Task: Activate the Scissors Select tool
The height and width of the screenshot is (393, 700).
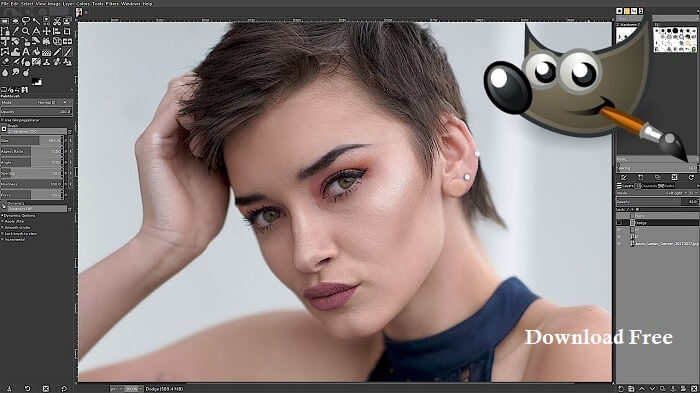Action: point(57,21)
